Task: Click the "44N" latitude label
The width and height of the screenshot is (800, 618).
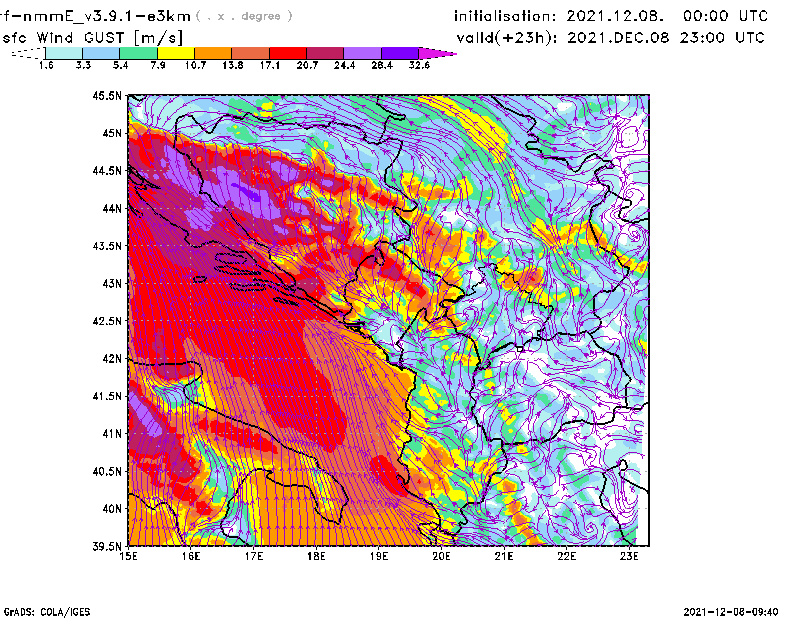Action: pyautogui.click(x=112, y=208)
